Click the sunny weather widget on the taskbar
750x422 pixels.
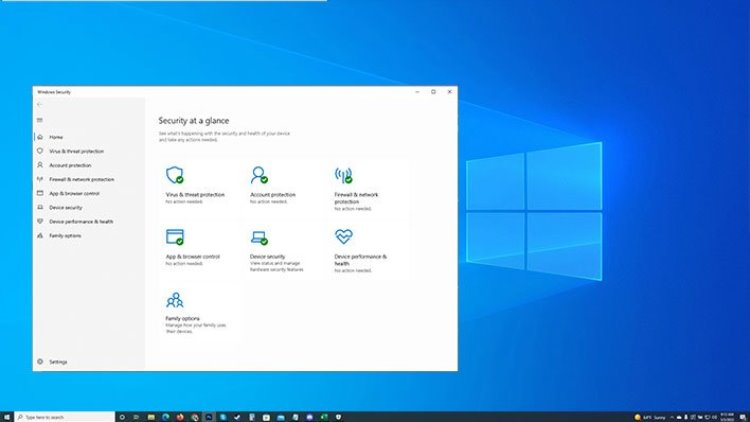(x=650, y=418)
